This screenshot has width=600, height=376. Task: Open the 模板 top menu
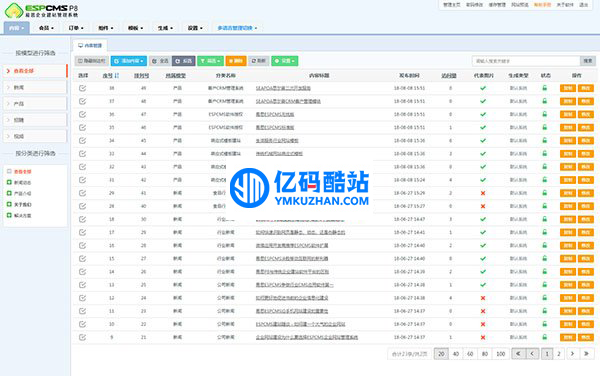point(135,28)
